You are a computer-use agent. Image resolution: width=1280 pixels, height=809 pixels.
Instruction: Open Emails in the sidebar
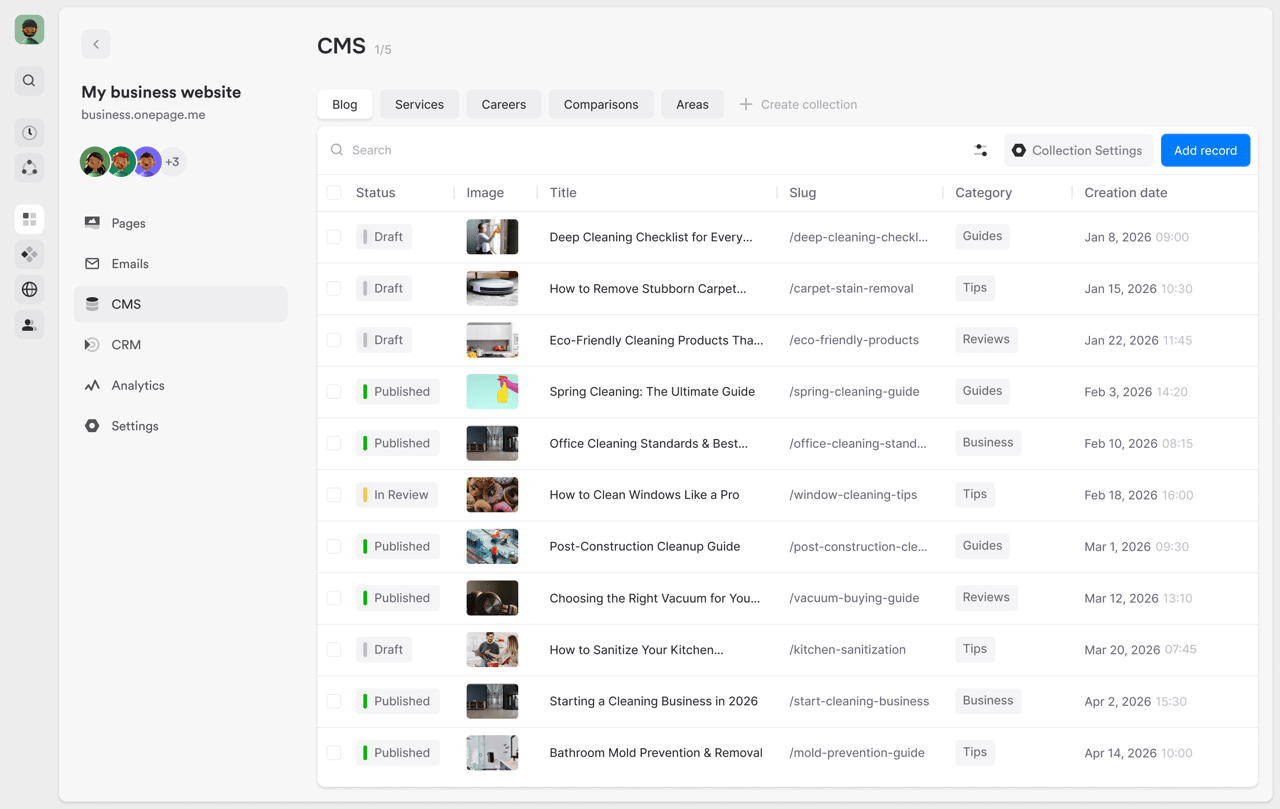coord(180,264)
